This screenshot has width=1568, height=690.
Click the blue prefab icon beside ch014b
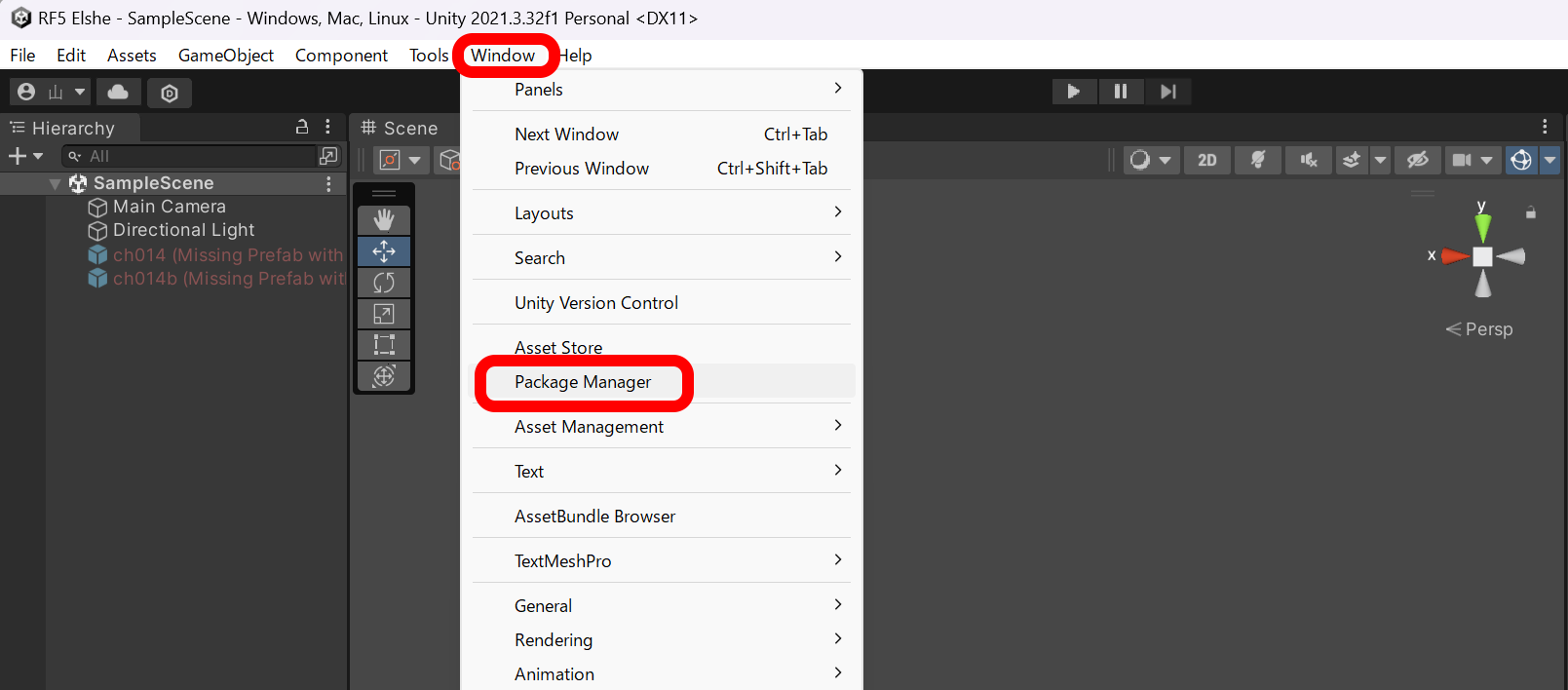97,279
